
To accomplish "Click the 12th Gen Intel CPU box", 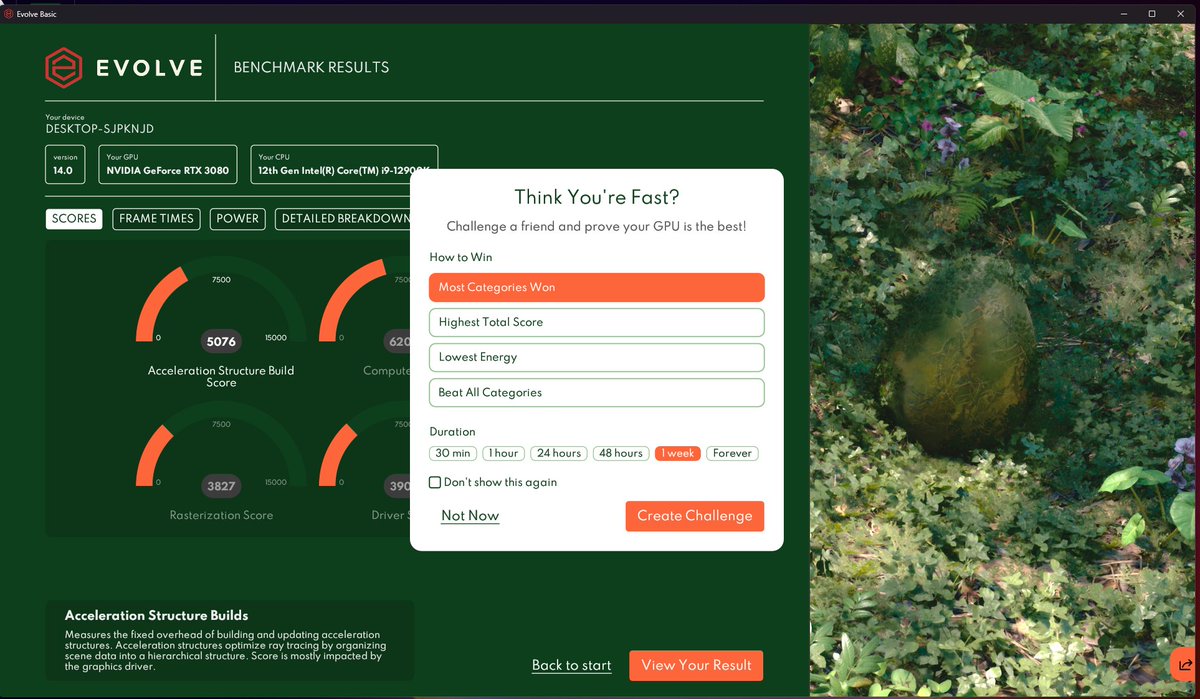I will pyautogui.click(x=344, y=165).
